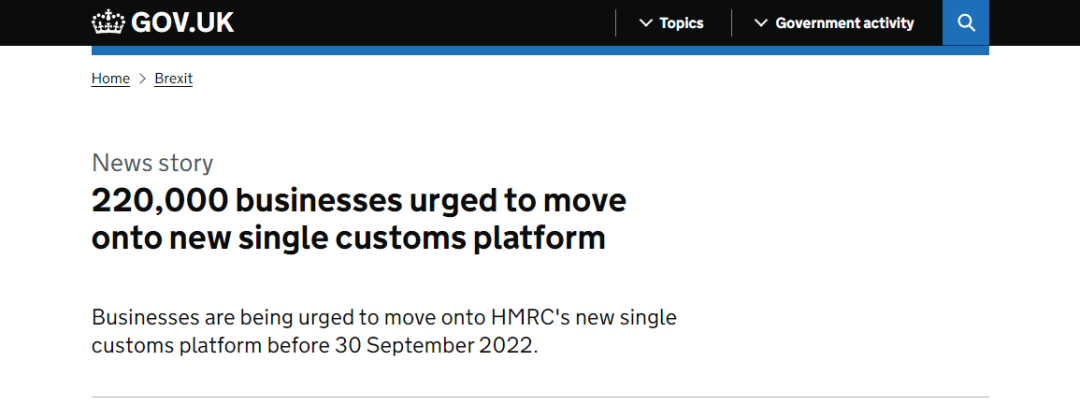Click the headline '220,000 businesses urged to move'
The image size is (1080, 419).
pos(359,201)
